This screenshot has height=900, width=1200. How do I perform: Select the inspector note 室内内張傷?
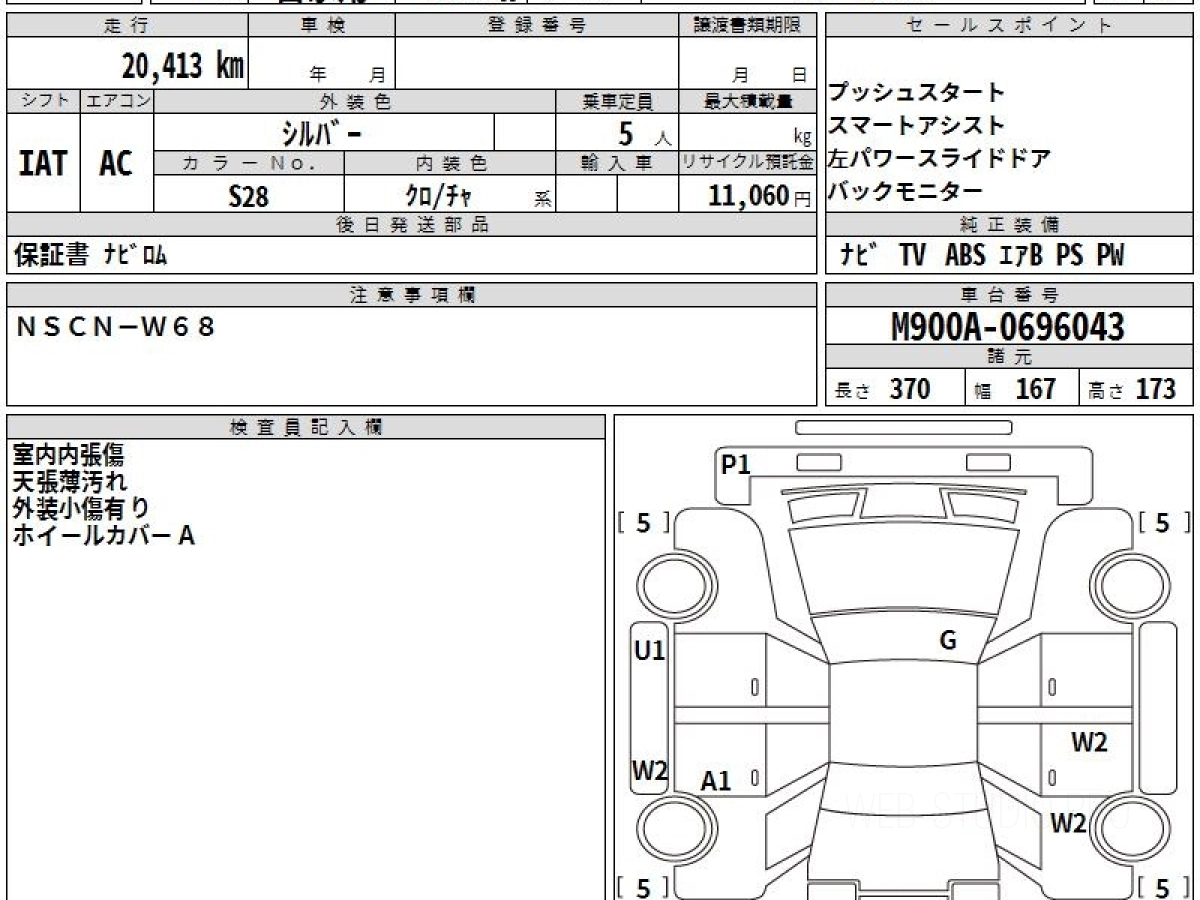tap(68, 455)
